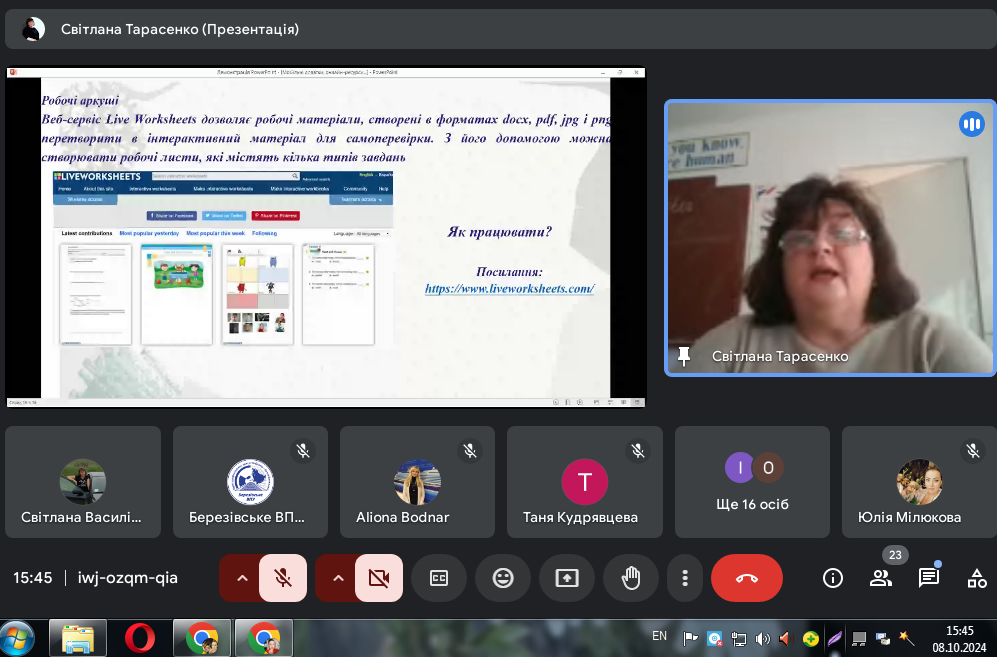Click the more options three-dot button
The width and height of the screenshot is (997, 657).
point(685,578)
